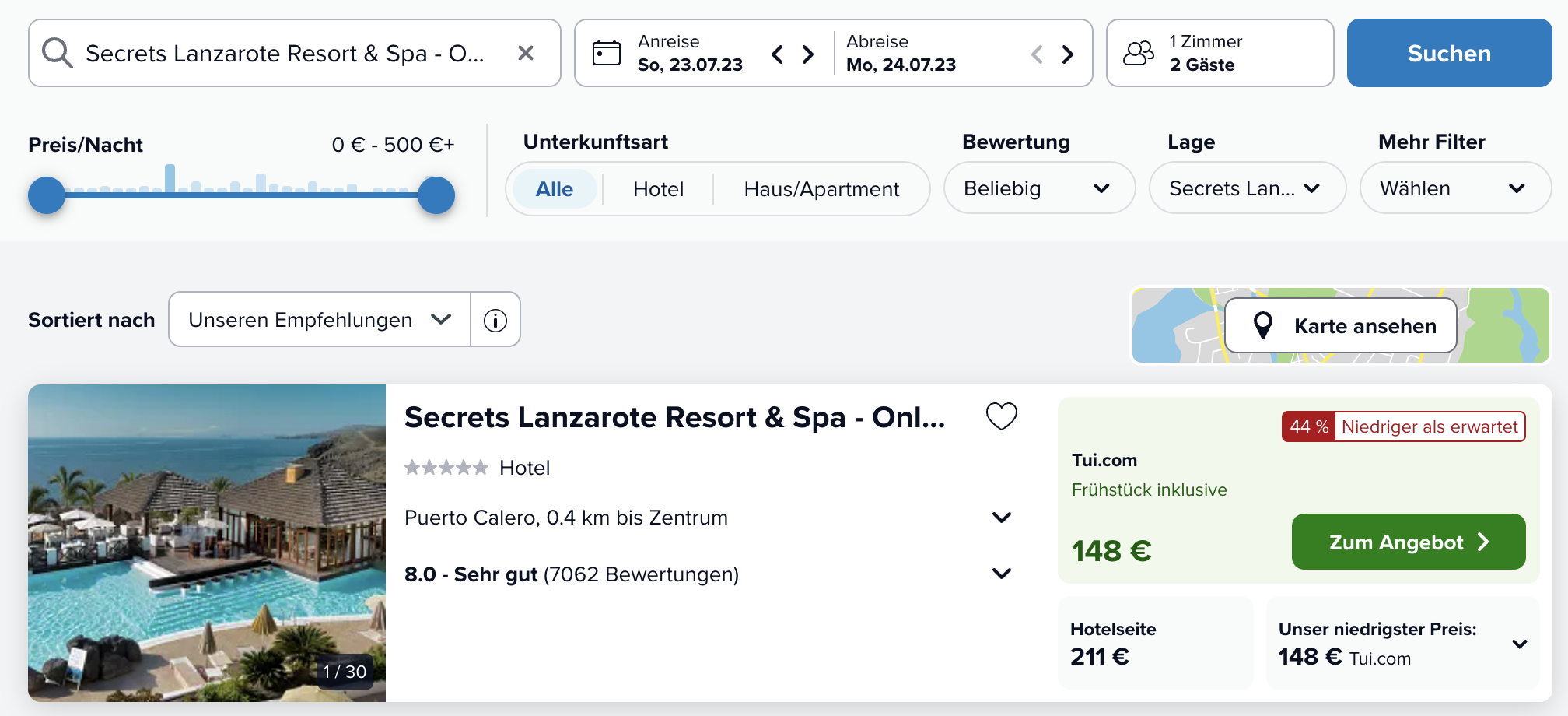Move check-in date one day later
This screenshot has height=716, width=1568.
coord(808,54)
